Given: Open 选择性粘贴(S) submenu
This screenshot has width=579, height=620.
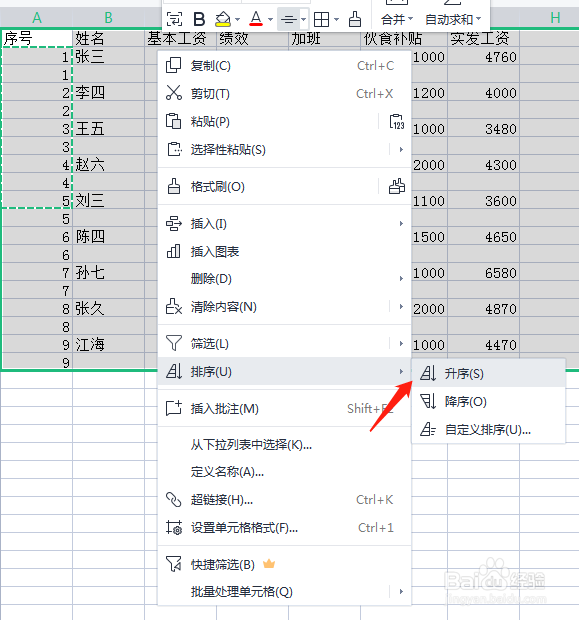Looking at the screenshot, I should 284,149.
